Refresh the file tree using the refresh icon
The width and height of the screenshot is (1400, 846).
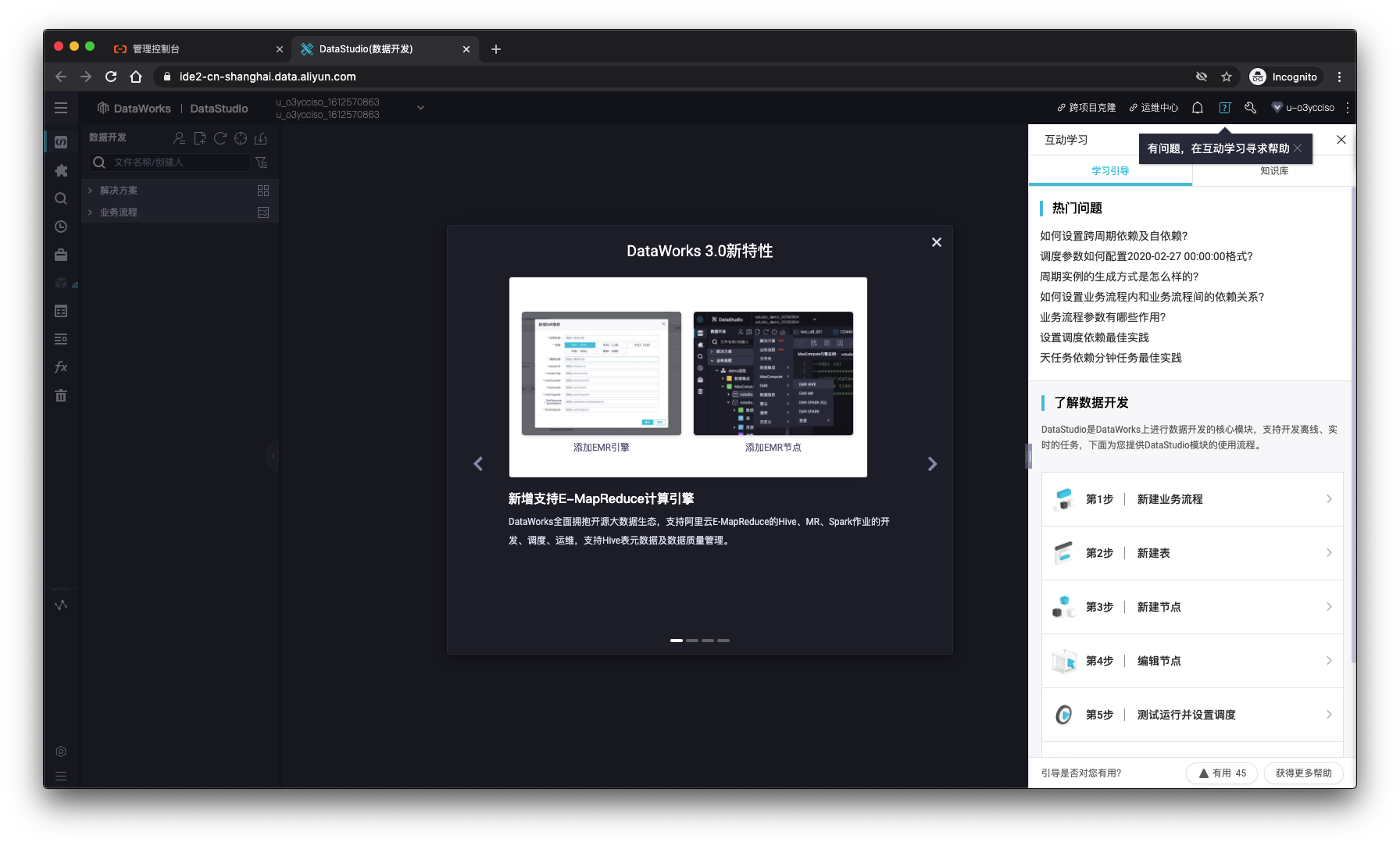click(x=220, y=138)
